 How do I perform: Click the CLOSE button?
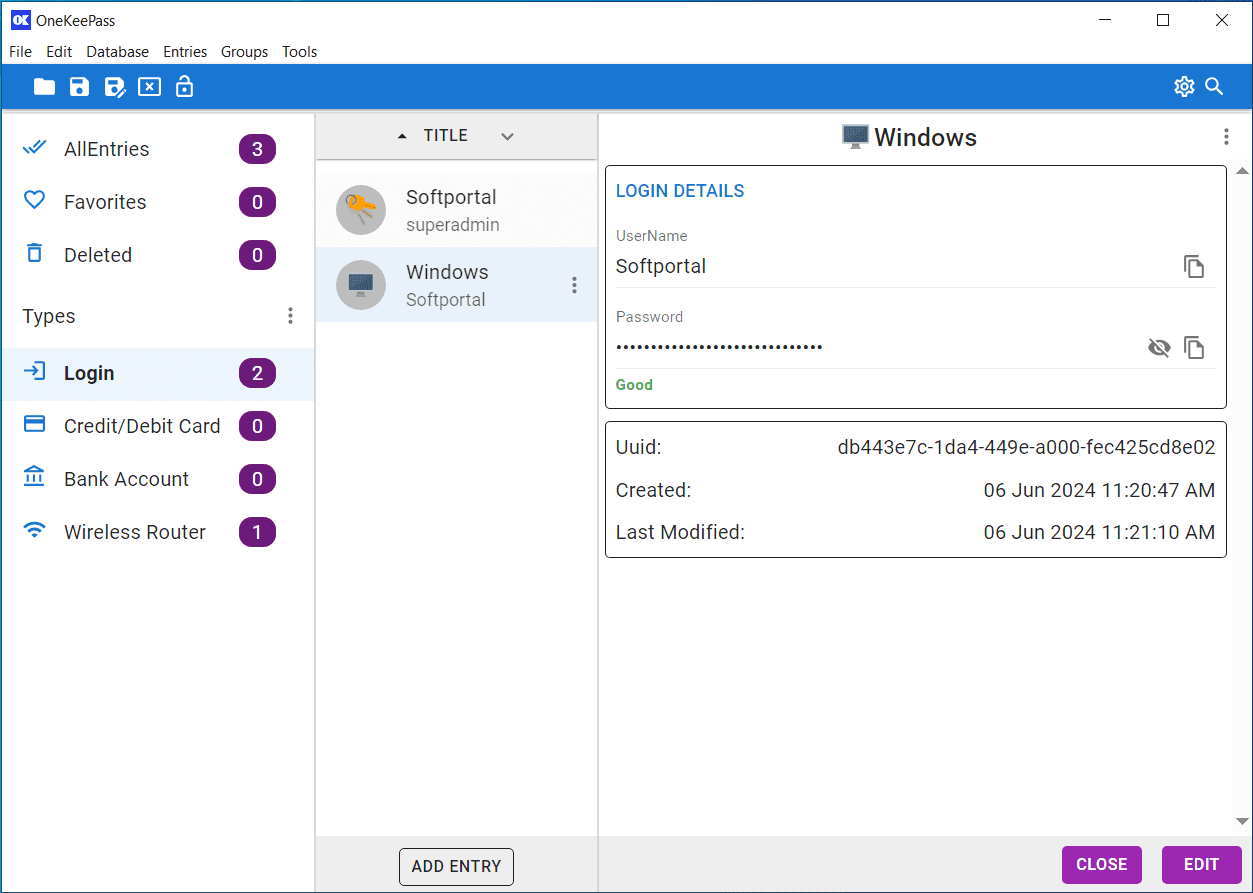coord(1102,865)
